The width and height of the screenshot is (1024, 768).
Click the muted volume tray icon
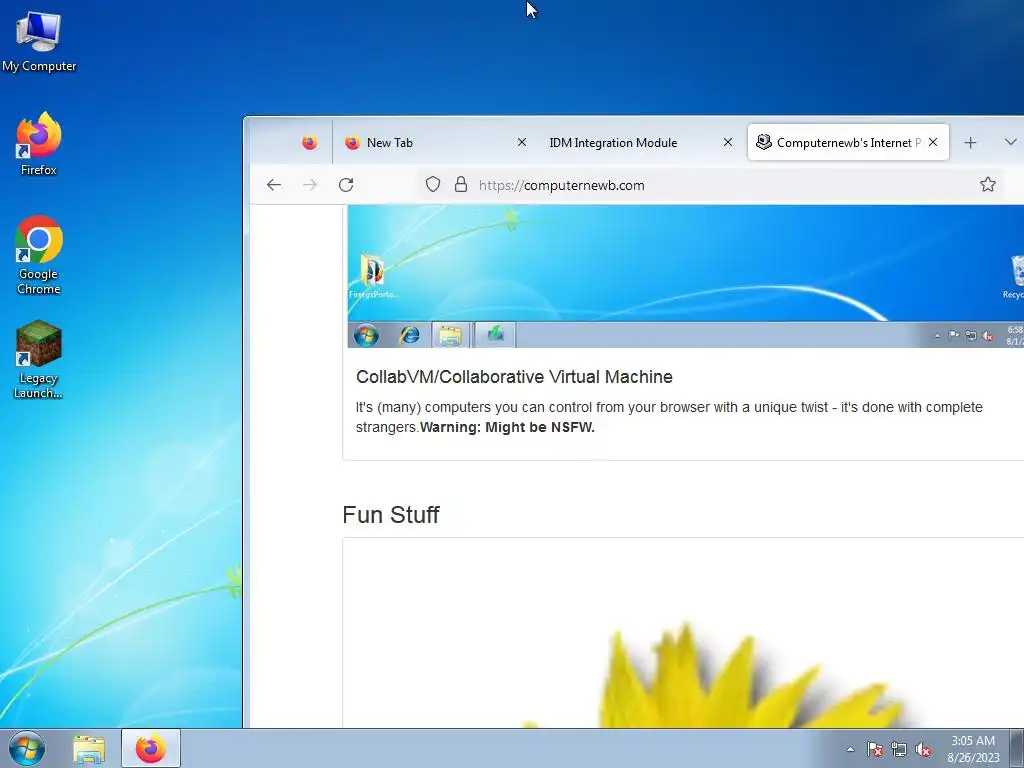coord(923,749)
